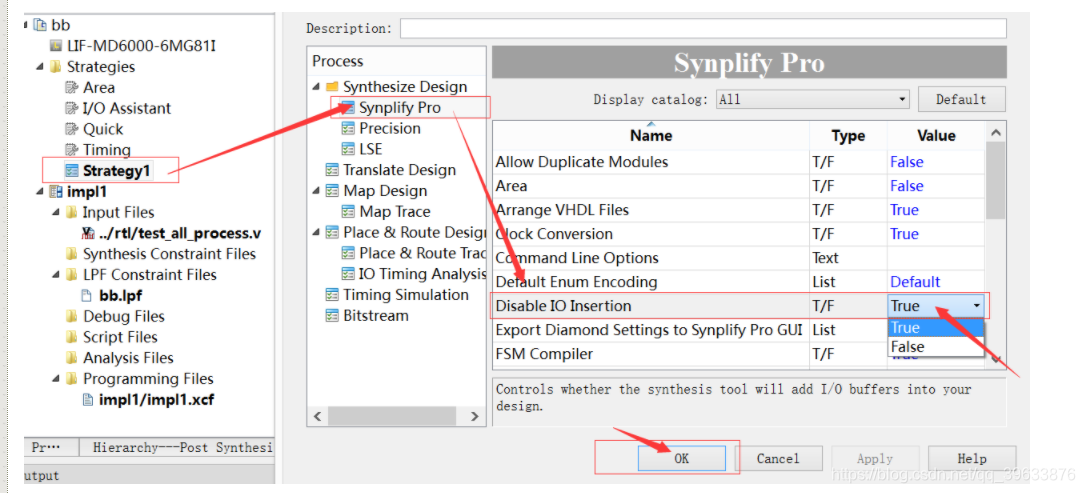
Task: Collapse the Place & Route Design node
Action: [317, 233]
